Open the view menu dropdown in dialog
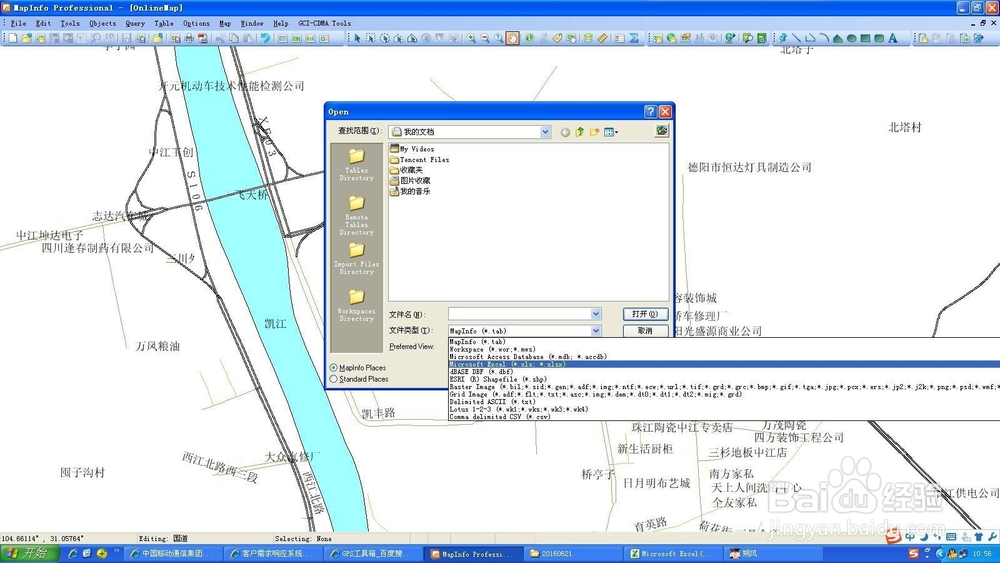 pos(611,132)
